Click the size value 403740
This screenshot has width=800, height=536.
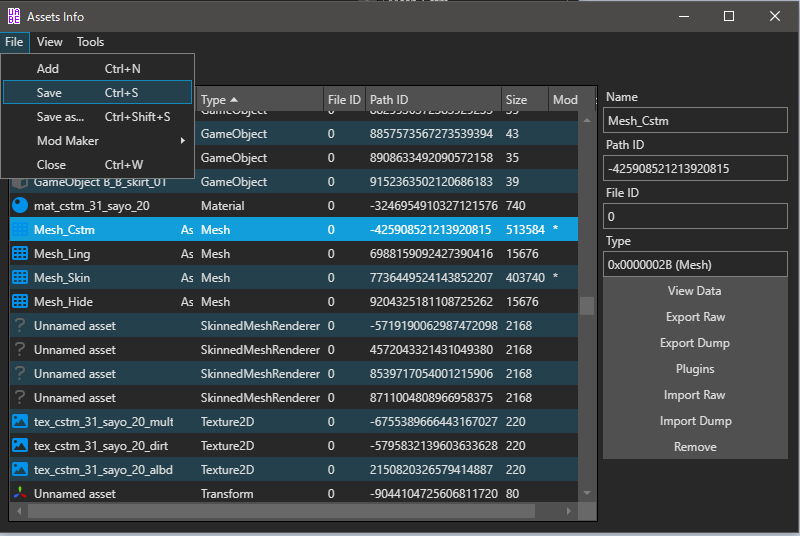pos(525,277)
